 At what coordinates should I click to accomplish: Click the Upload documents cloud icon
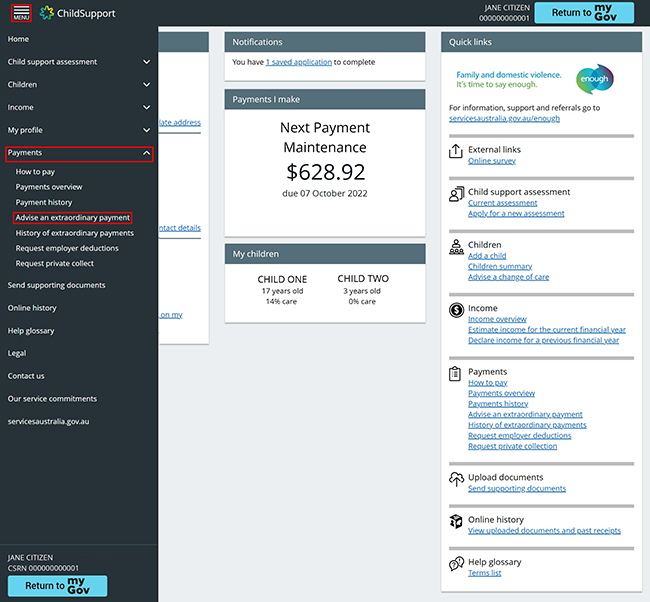pyautogui.click(x=456, y=479)
